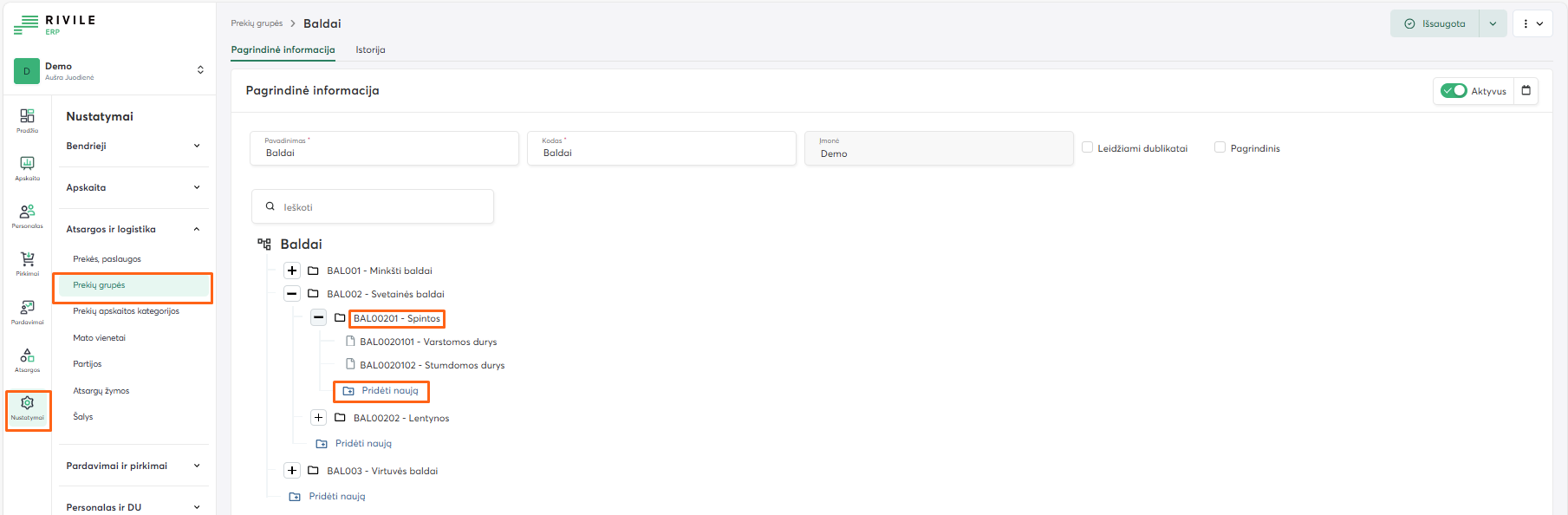
Task: Open the Atsargos inventory sidebar icon
Action: 27,359
